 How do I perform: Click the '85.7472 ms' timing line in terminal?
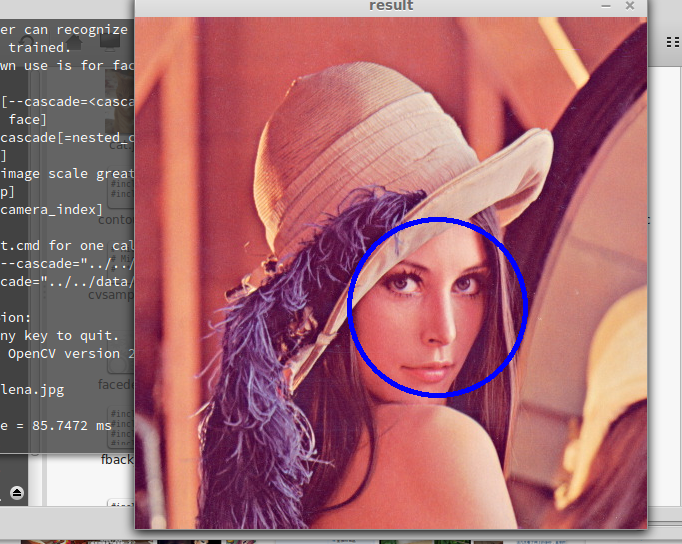click(56, 425)
